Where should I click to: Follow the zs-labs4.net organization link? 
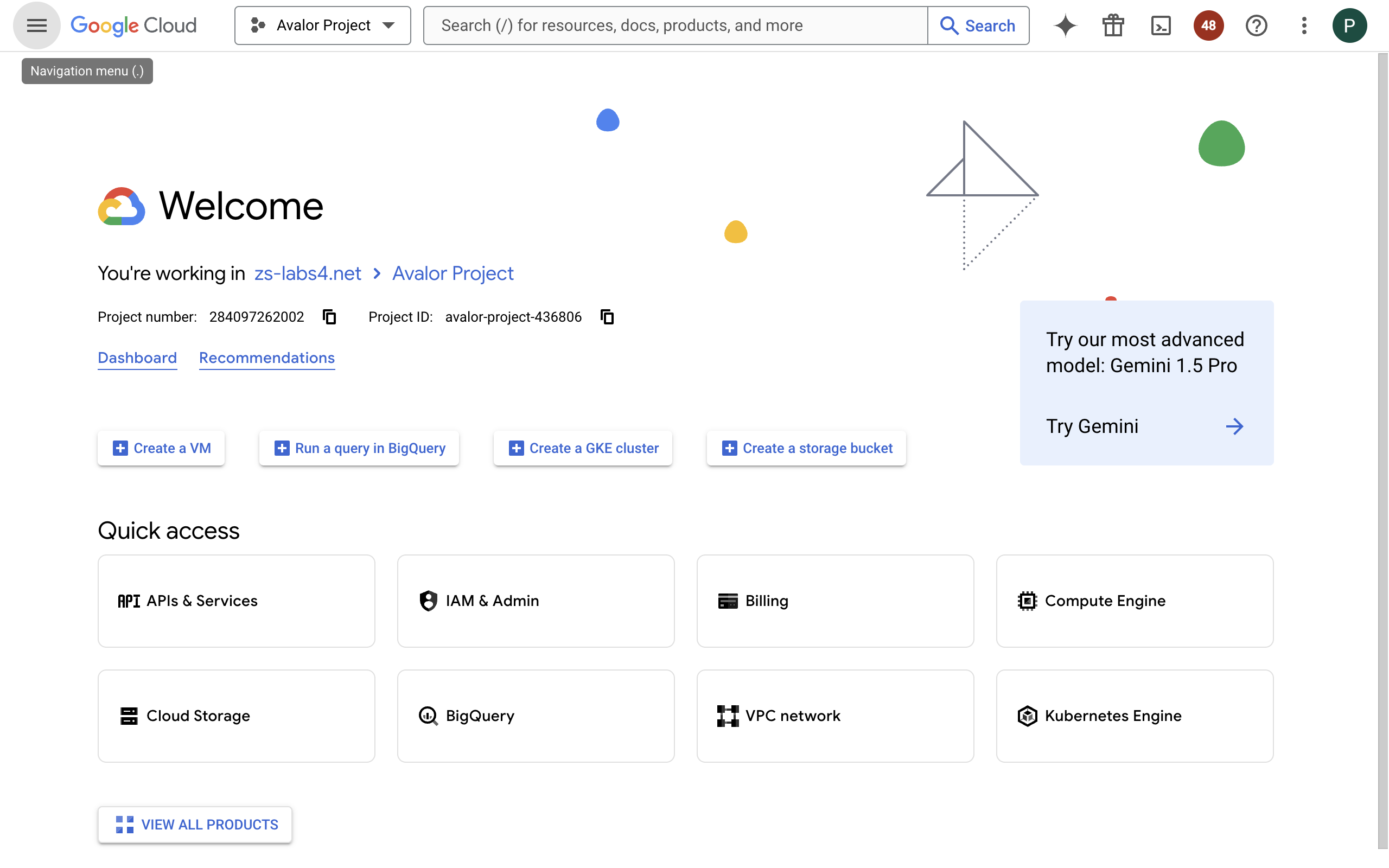coord(308,273)
